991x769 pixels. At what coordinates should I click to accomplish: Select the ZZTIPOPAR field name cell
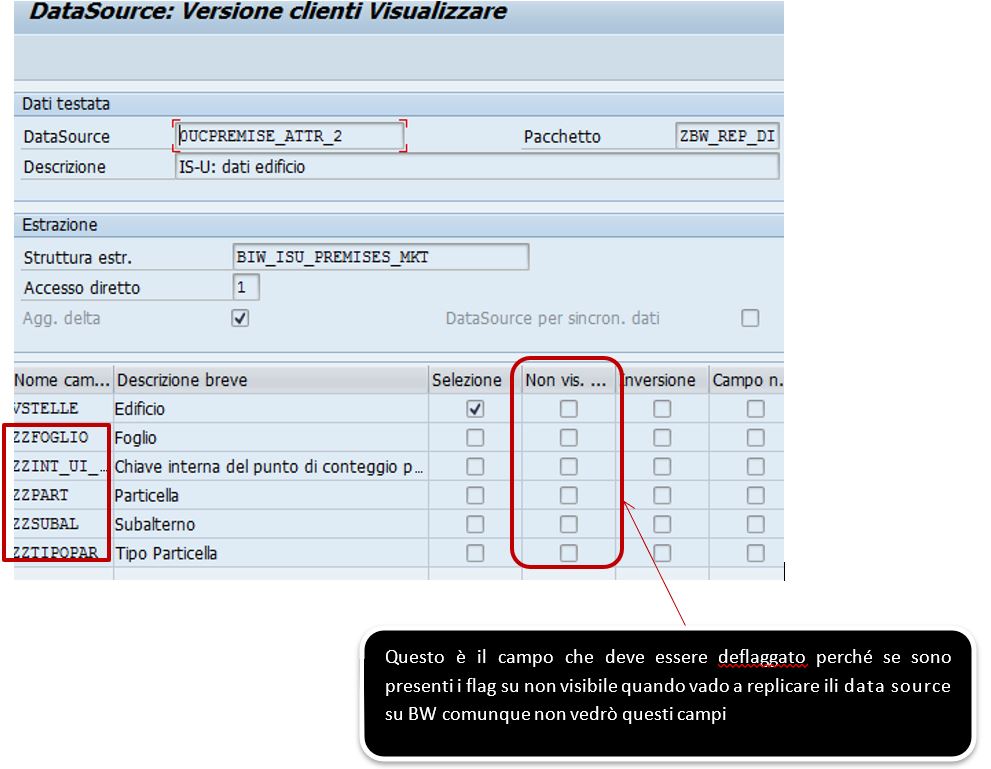pos(63,554)
